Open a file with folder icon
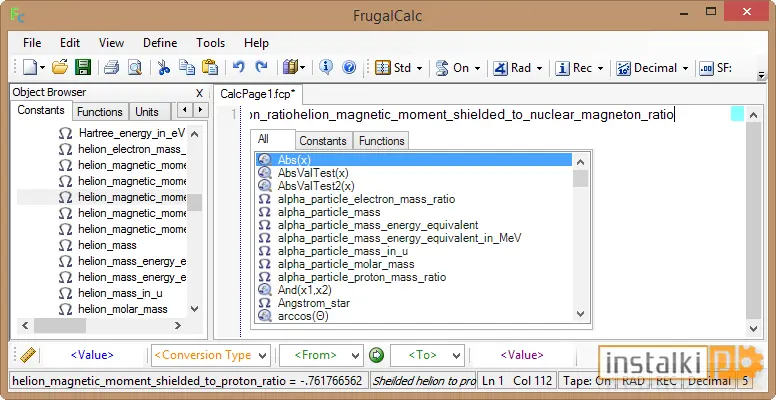Image resolution: width=776 pixels, height=400 pixels. tap(60, 68)
